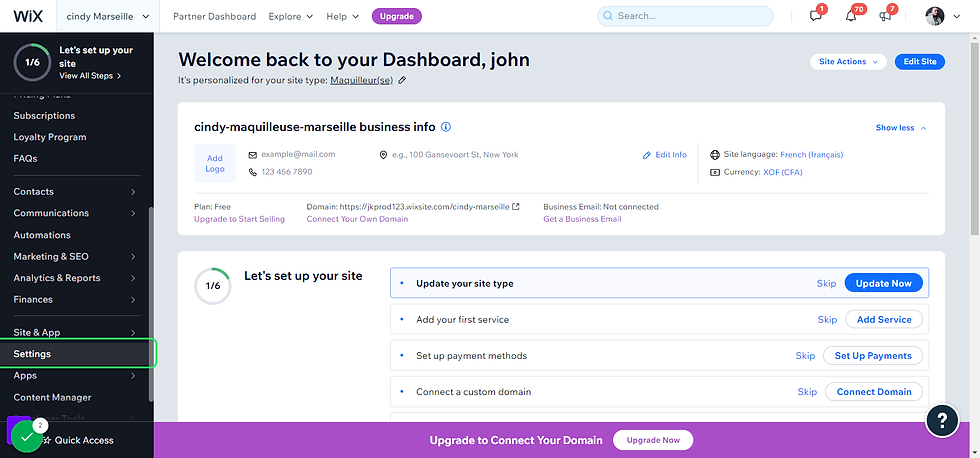Screen dimensions: 980x458
Task: Skip the Add your first service step
Action: (827, 319)
